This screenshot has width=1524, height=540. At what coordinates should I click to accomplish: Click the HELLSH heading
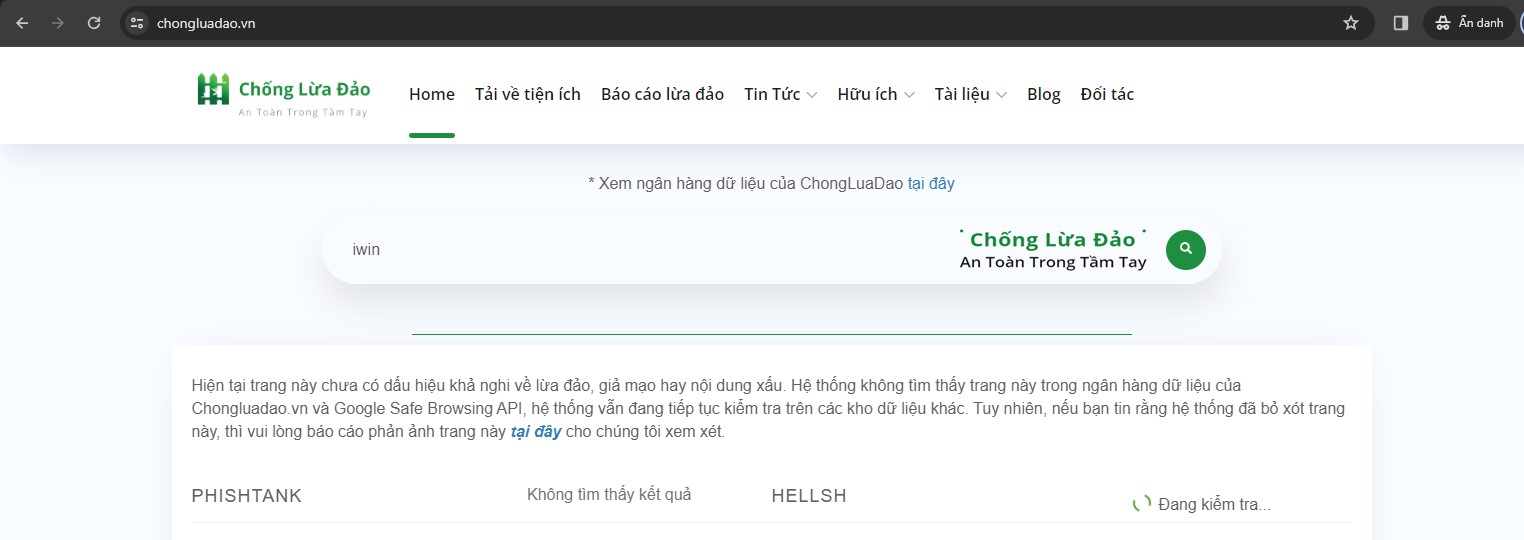point(809,496)
